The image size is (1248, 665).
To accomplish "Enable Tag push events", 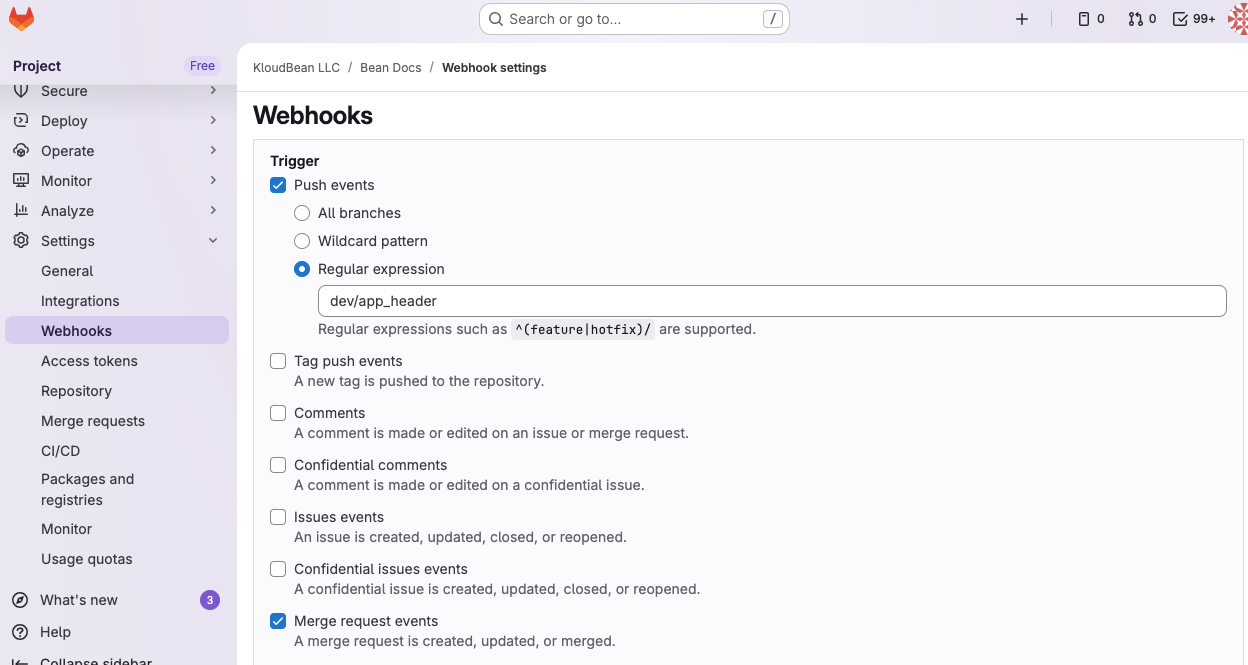I will point(278,361).
